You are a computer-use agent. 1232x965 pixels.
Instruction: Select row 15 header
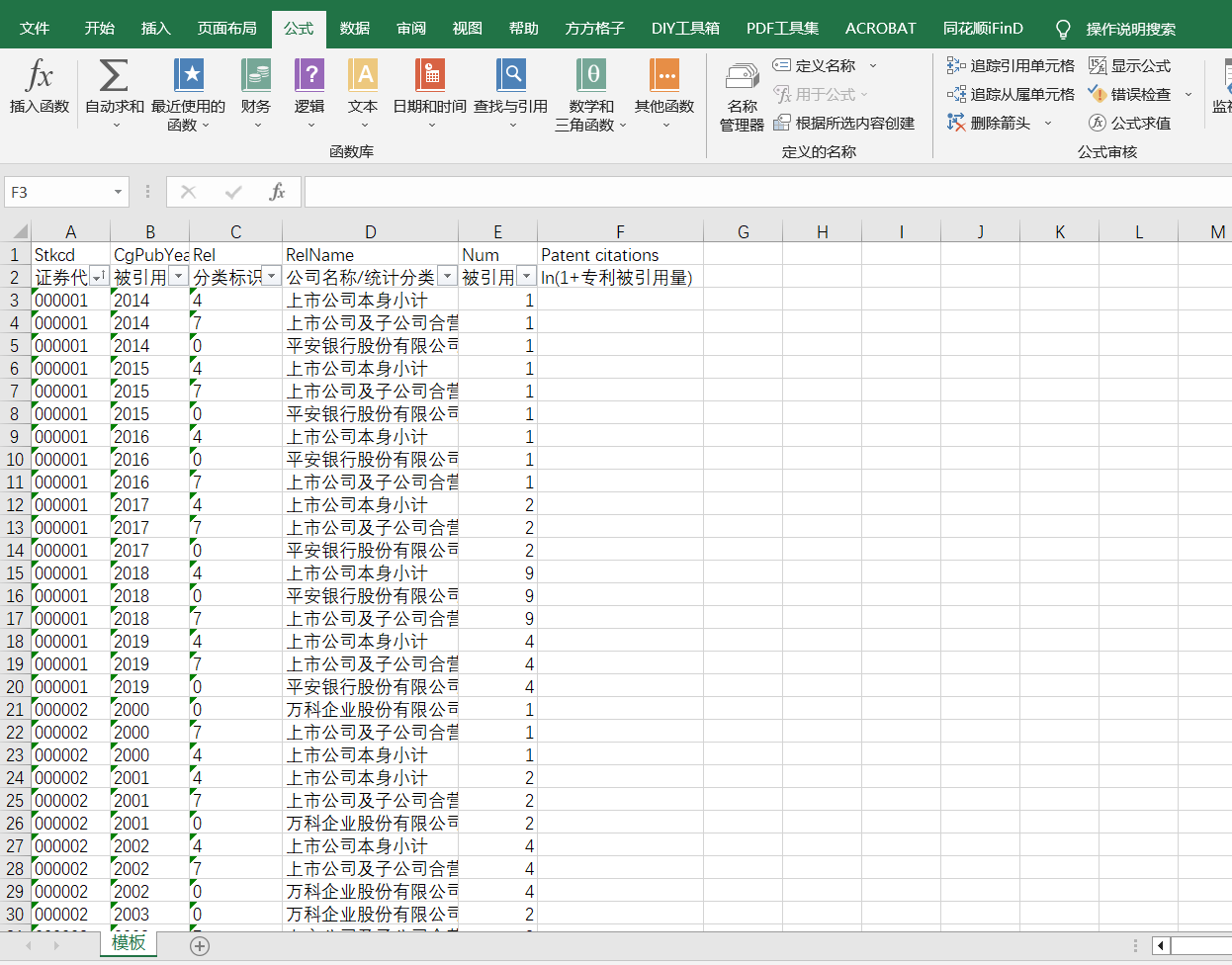15,573
